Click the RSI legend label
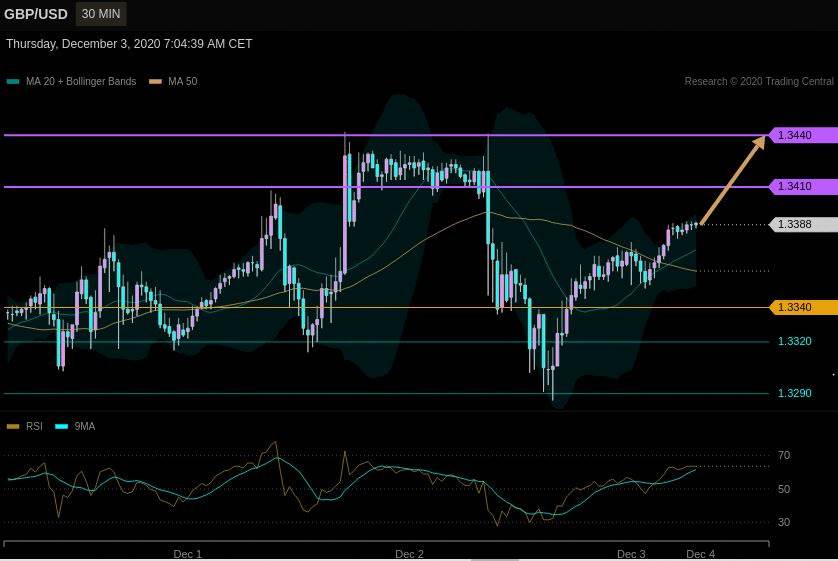The width and height of the screenshot is (838, 561). [x=34, y=426]
